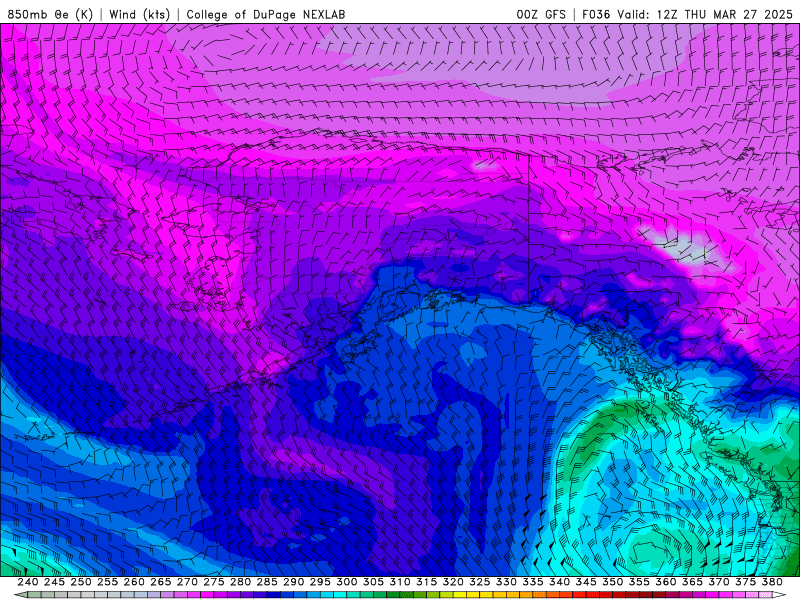Click the 310 value on the color scale

coord(399,582)
